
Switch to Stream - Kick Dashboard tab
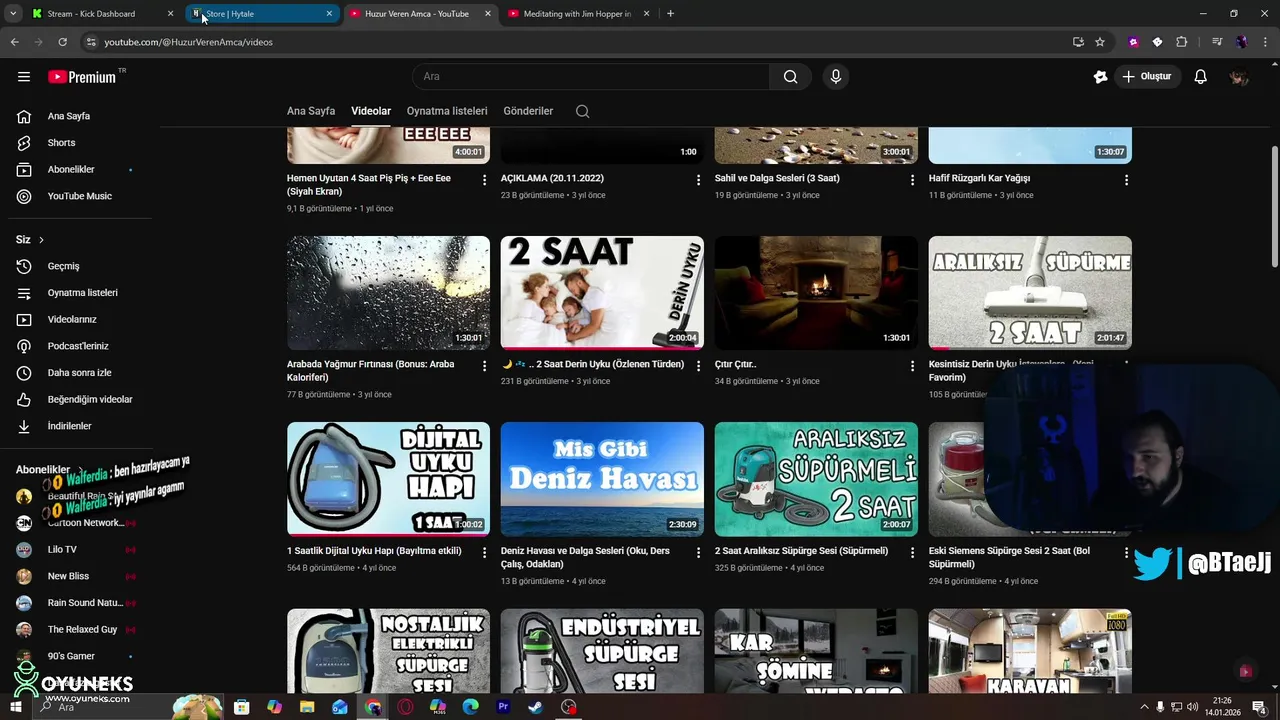click(x=103, y=14)
